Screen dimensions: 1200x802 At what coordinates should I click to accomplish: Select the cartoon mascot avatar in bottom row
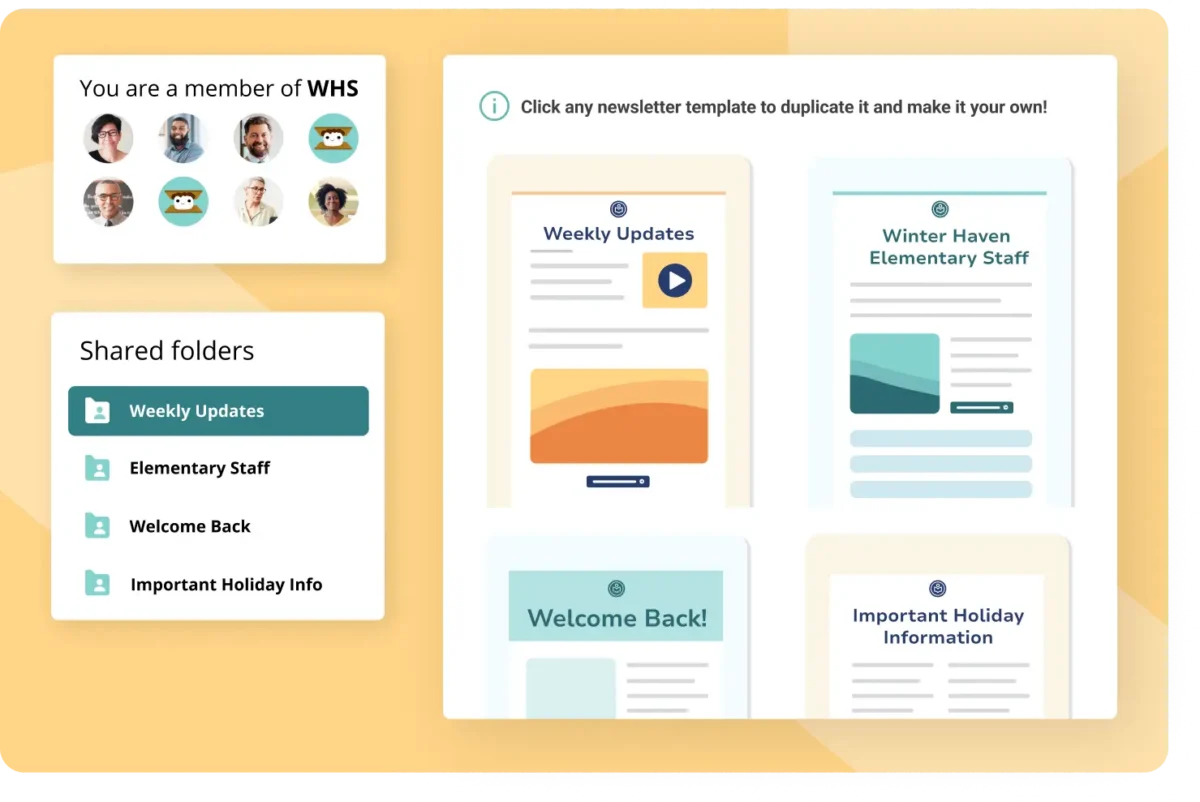(183, 202)
